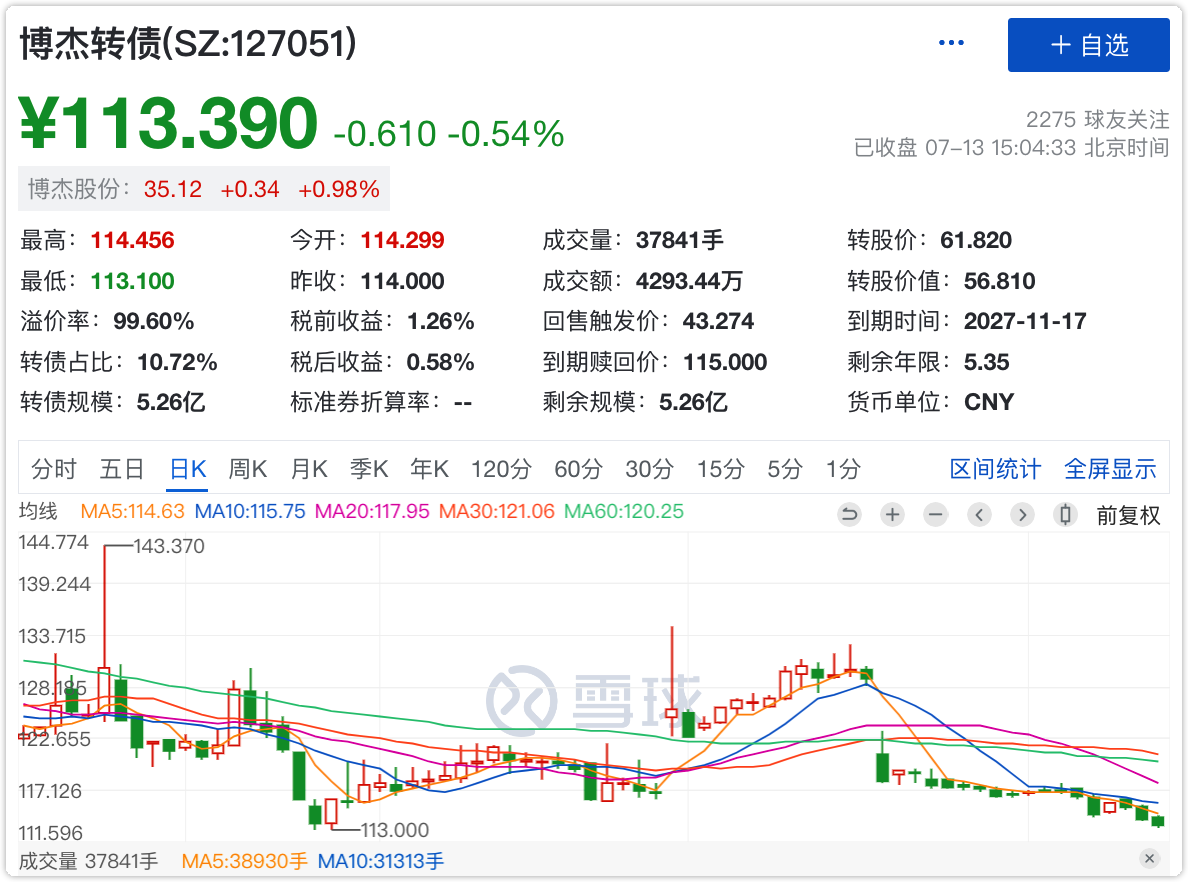The image size is (1188, 882).
Task: Open 区间统计 range statistics
Action: pyautogui.click(x=995, y=469)
